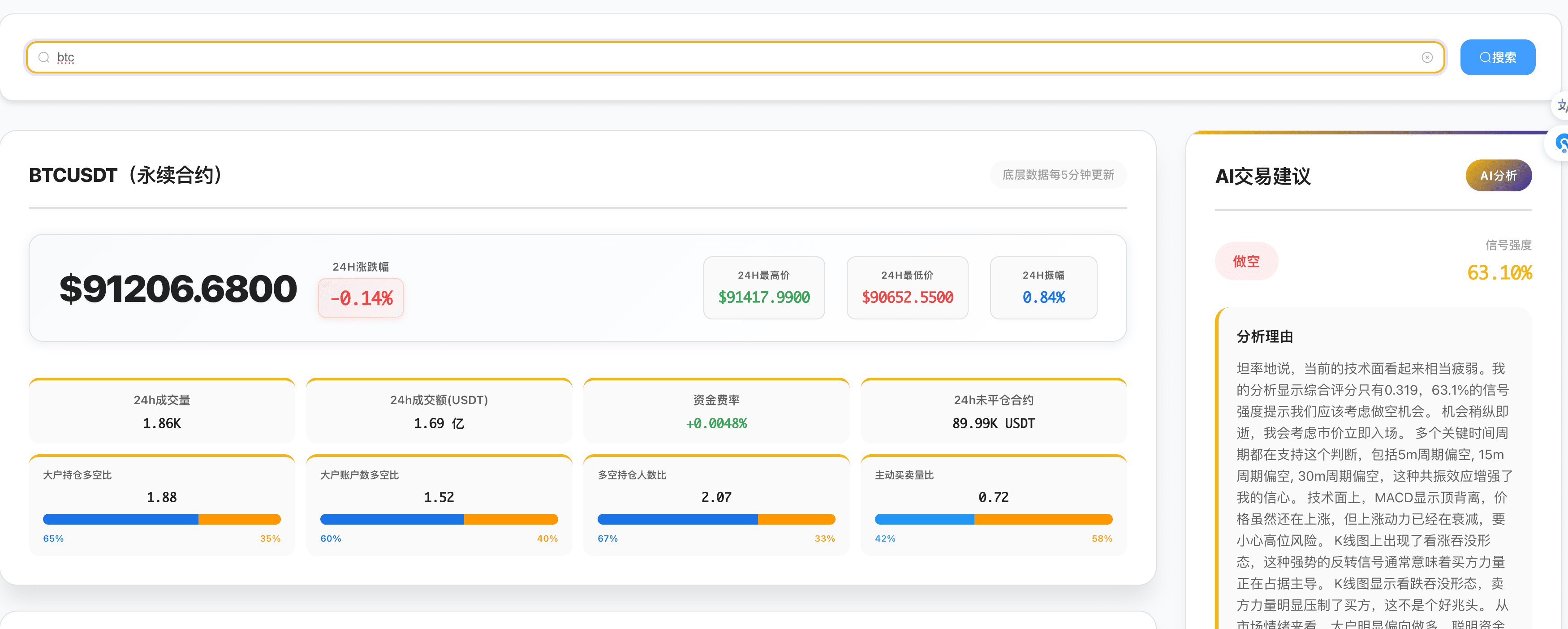Click the 做空 signal badge
This screenshot has width=1568, height=629.
(x=1246, y=261)
